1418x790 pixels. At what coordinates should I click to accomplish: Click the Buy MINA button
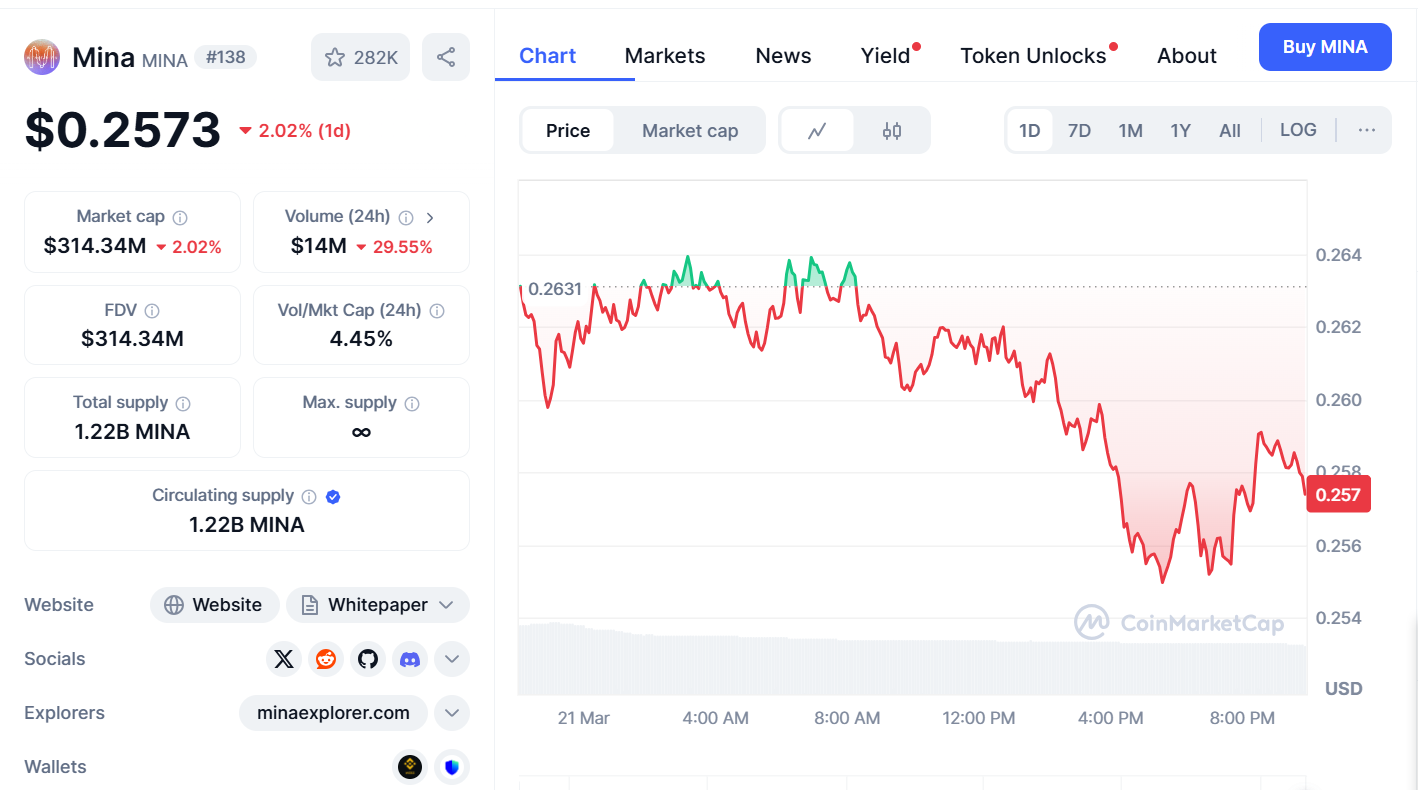1325,47
